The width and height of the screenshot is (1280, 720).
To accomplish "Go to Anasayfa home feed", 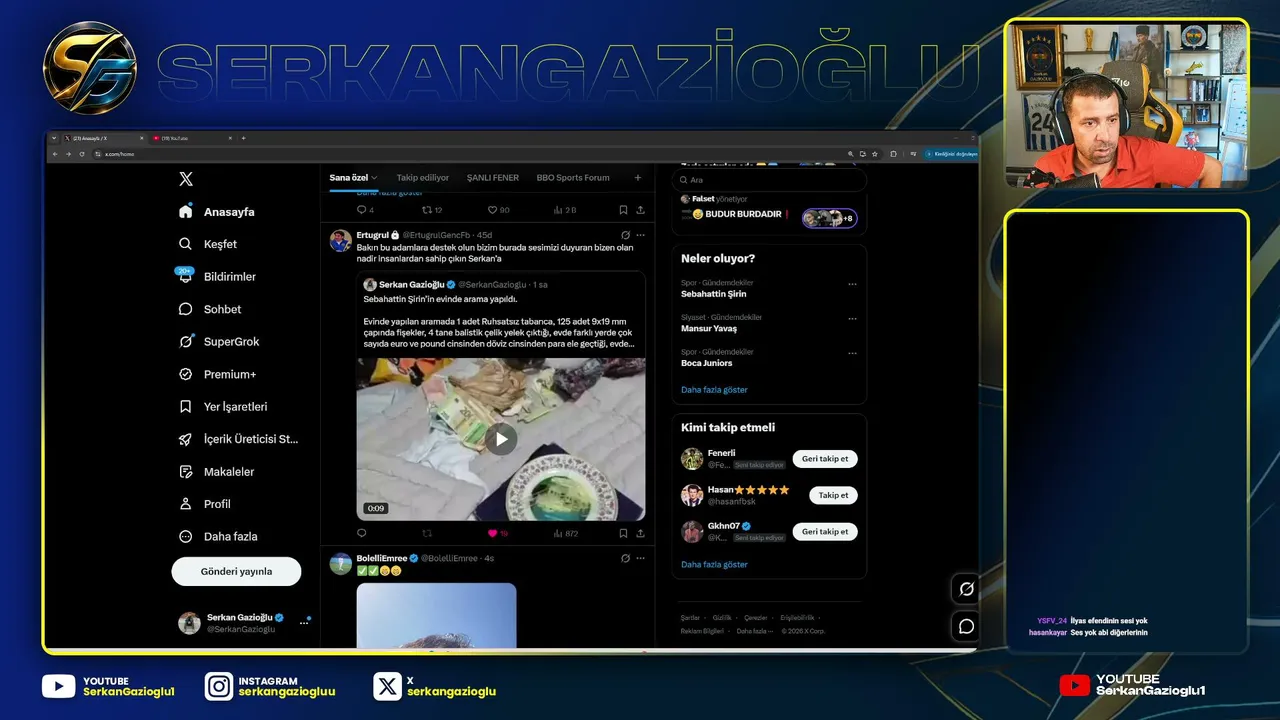I will click(x=217, y=212).
